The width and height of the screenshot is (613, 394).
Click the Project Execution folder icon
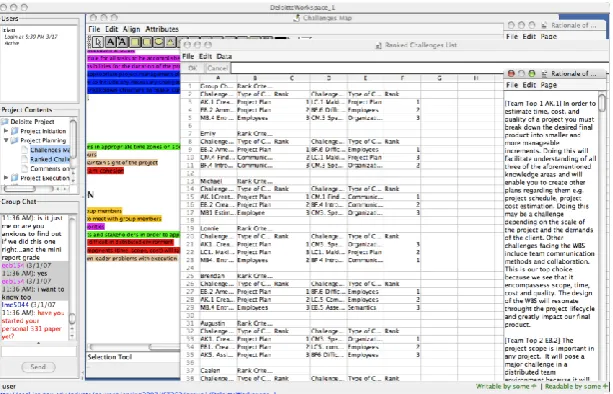[14, 178]
